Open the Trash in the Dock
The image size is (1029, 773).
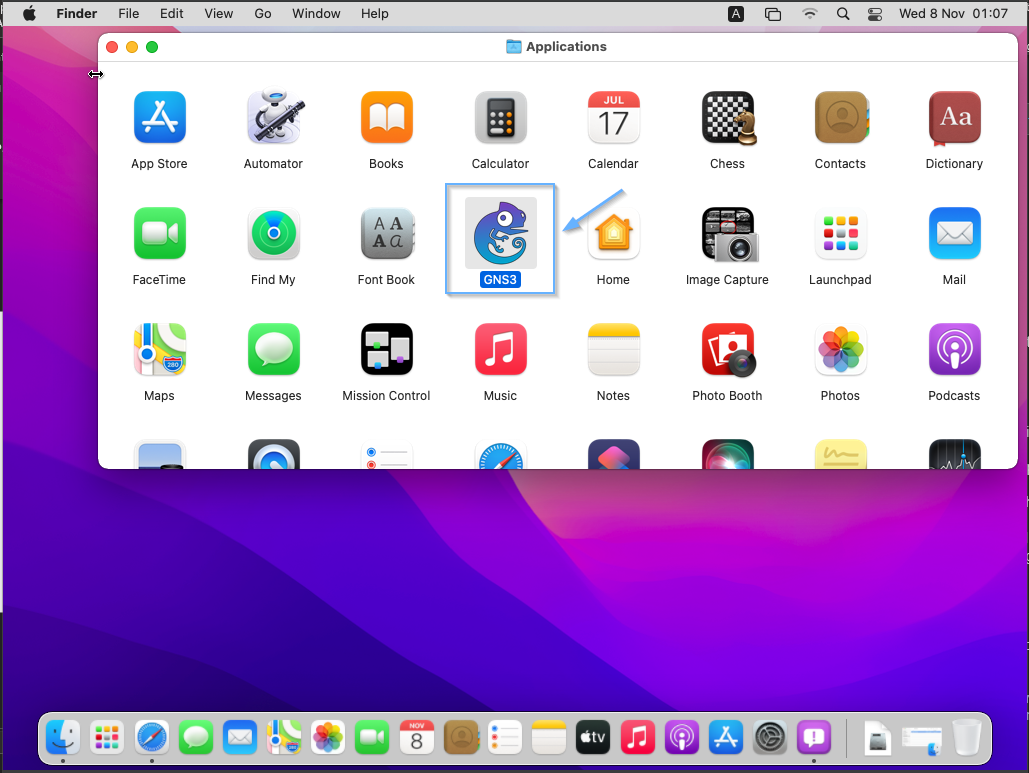point(966,739)
